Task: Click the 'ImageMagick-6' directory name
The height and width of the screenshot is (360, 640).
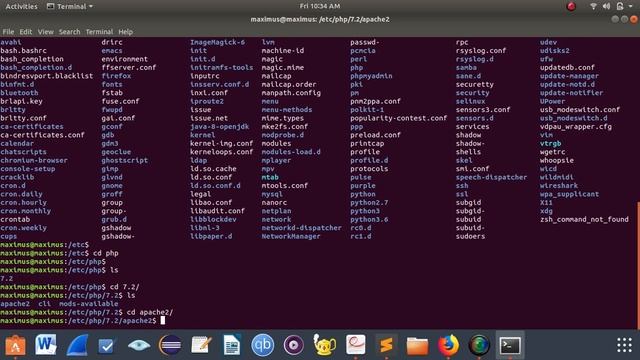Action: pyautogui.click(x=218, y=42)
